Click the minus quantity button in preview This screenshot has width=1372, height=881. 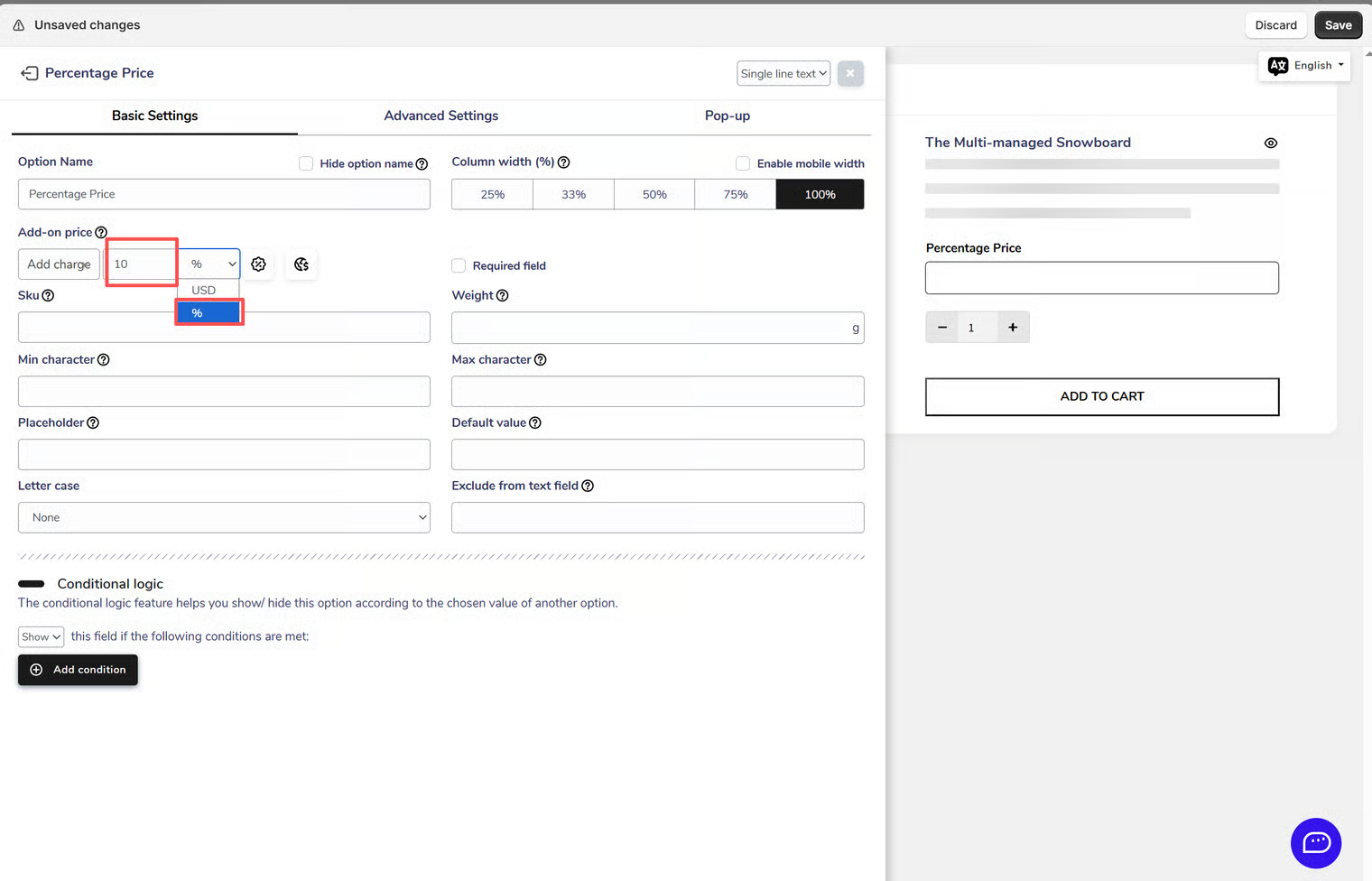pos(942,328)
